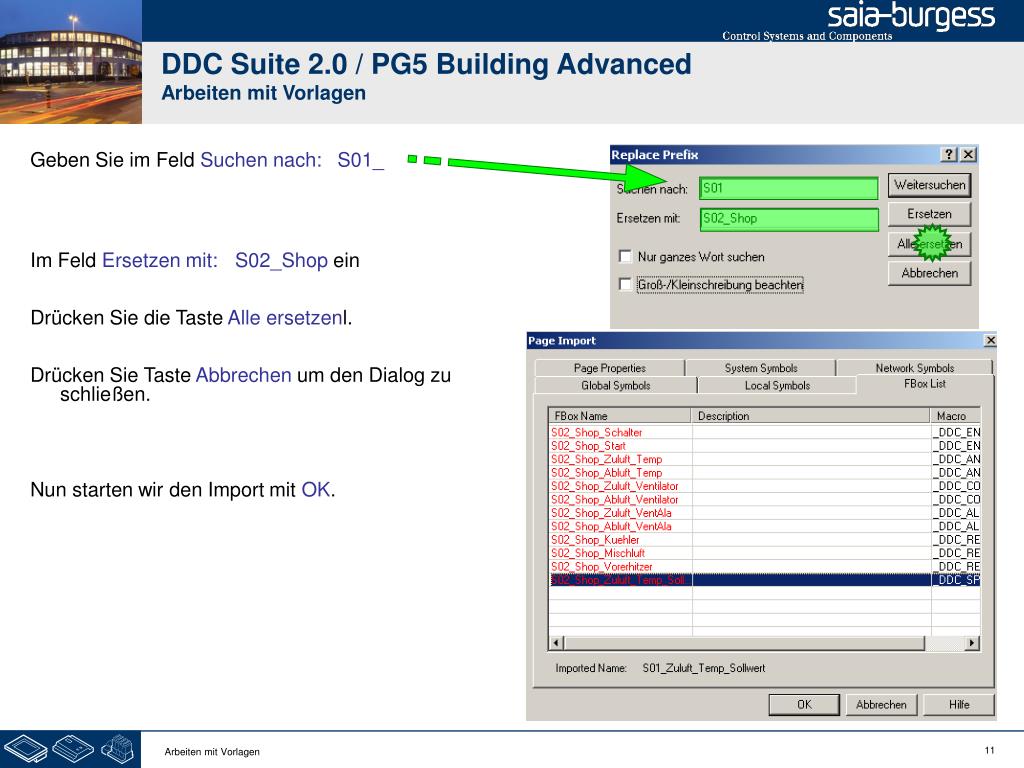1024x768 pixels.
Task: Switch to the Network Symbols tab
Action: pyautogui.click(x=914, y=368)
